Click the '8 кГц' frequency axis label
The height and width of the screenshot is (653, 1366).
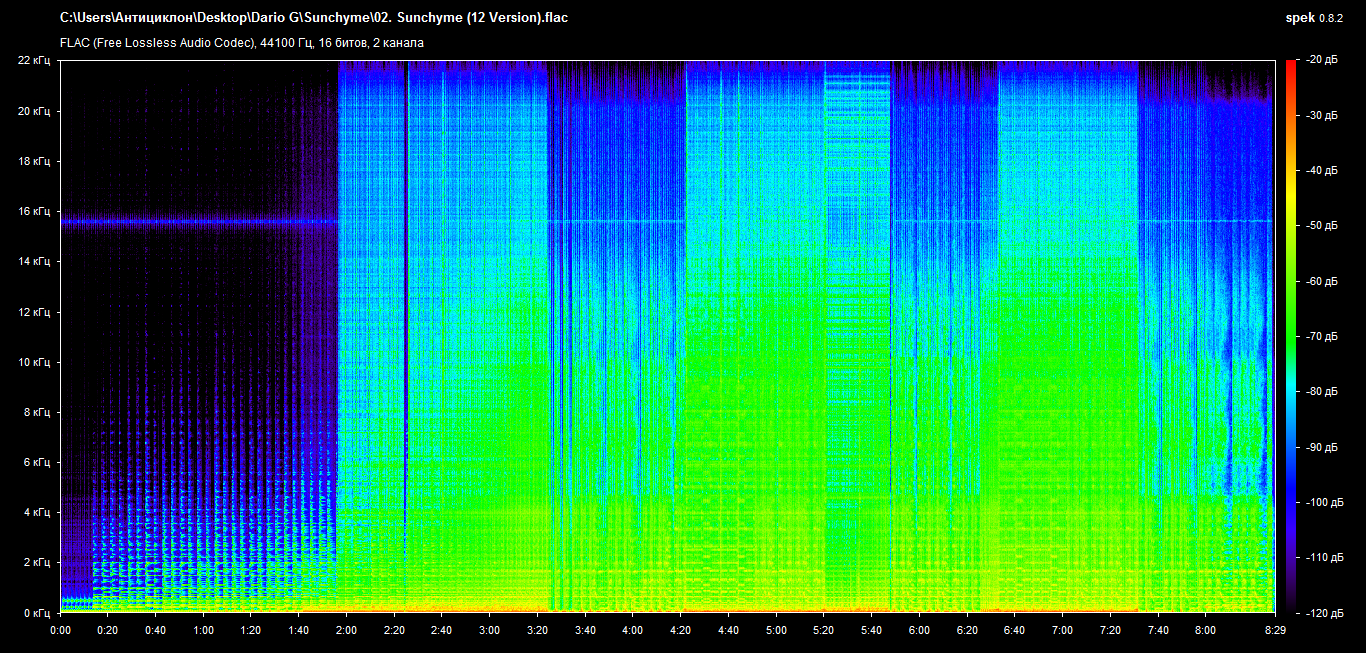[x=37, y=412]
